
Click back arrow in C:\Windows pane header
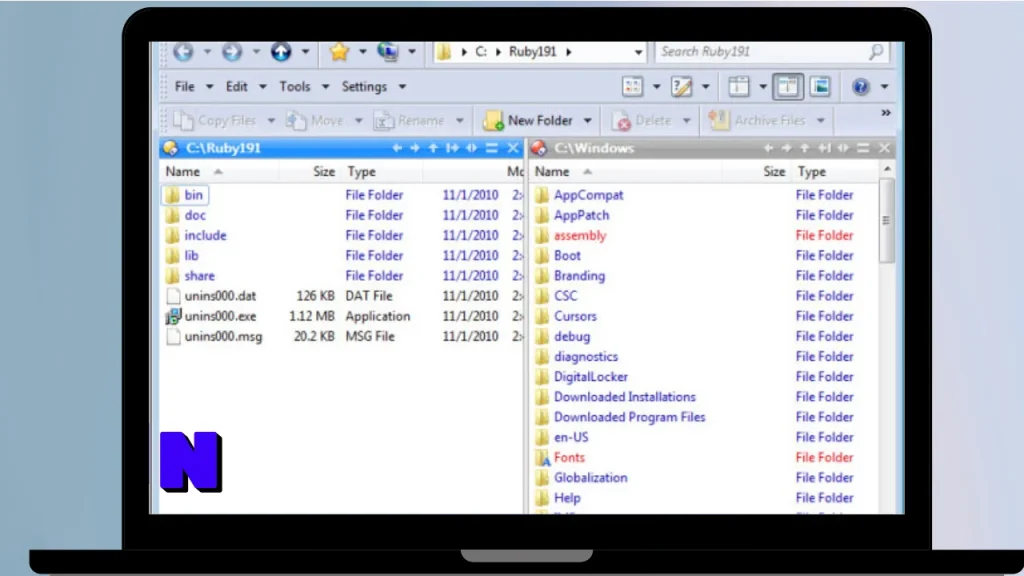pos(768,148)
